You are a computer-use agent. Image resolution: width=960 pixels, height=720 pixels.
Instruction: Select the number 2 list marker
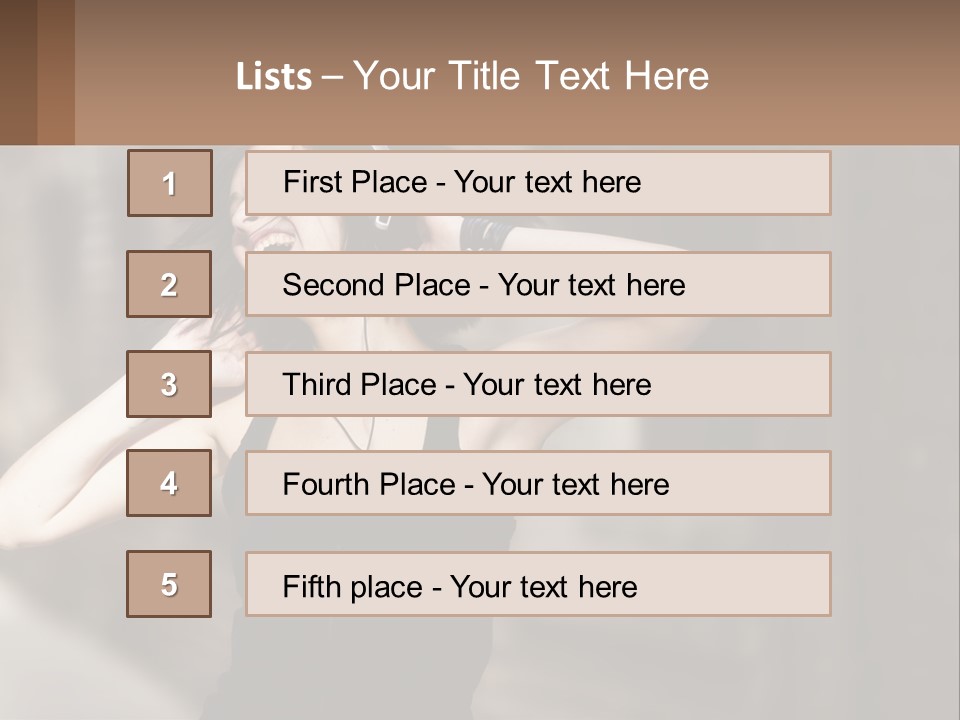[169, 284]
